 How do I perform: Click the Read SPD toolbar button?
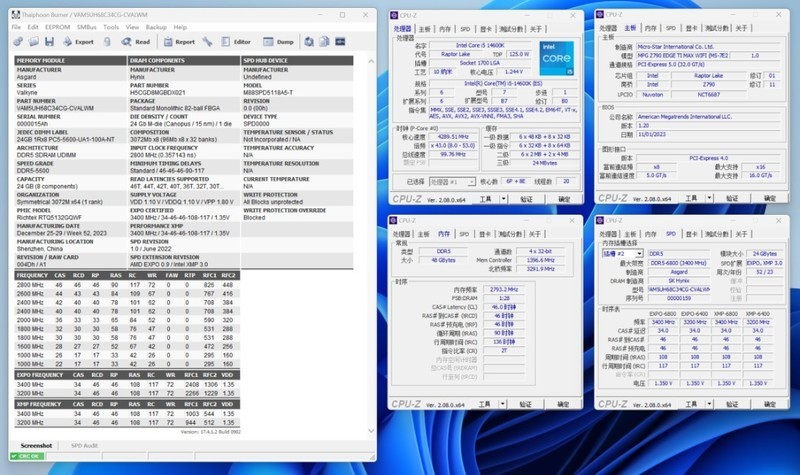pos(136,42)
